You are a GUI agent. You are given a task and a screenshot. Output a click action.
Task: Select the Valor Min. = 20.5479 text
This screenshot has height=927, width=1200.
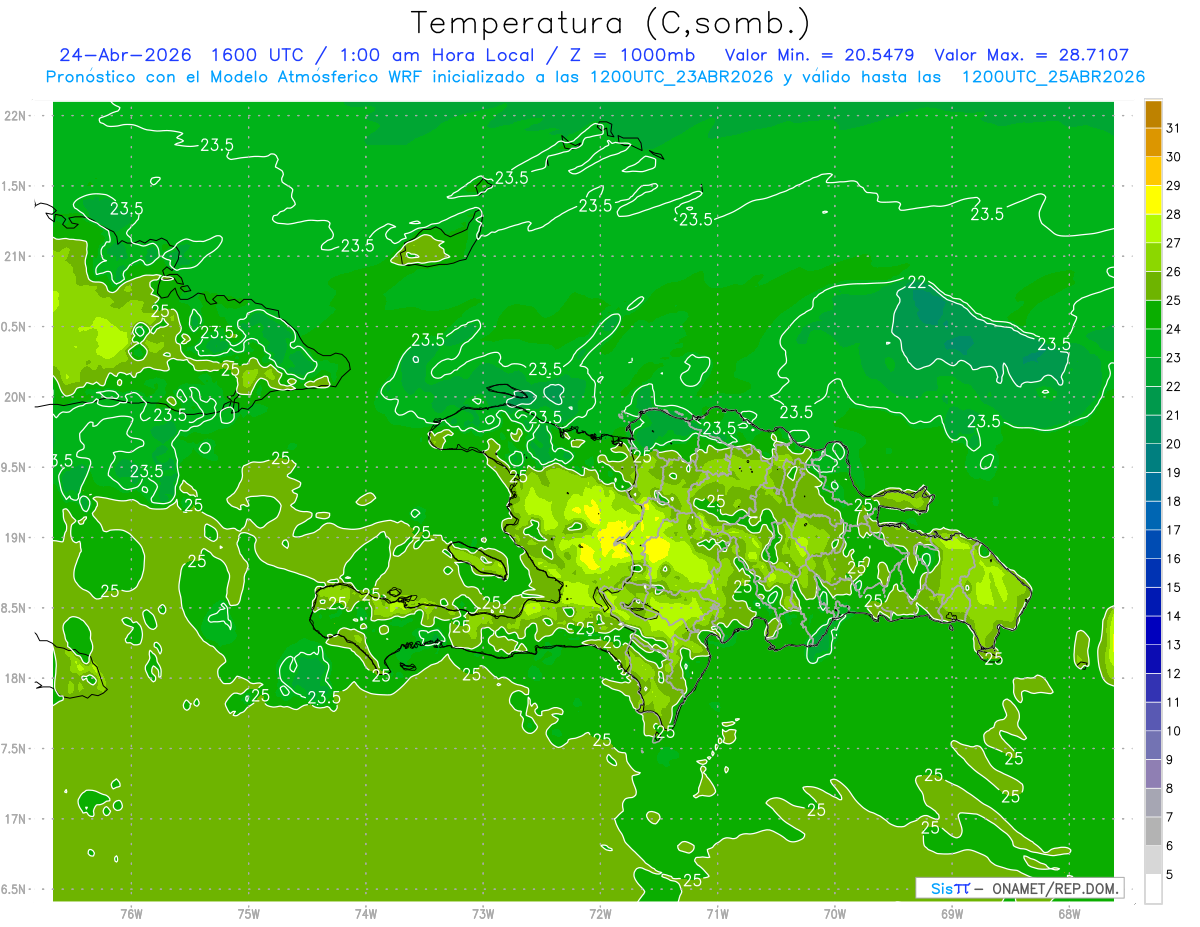click(823, 55)
